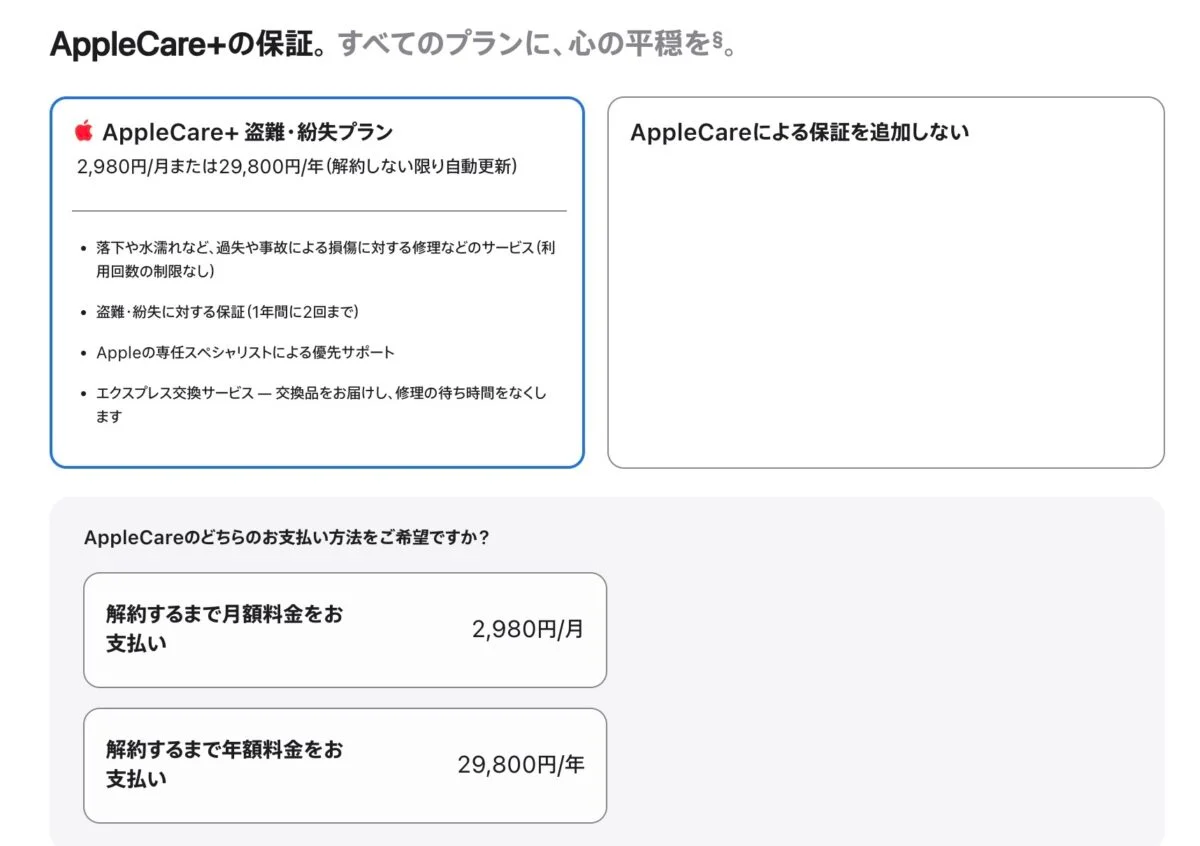Screen dimensions: 1200x846
Task: Click the red Apple logo icon
Action: coord(84,131)
